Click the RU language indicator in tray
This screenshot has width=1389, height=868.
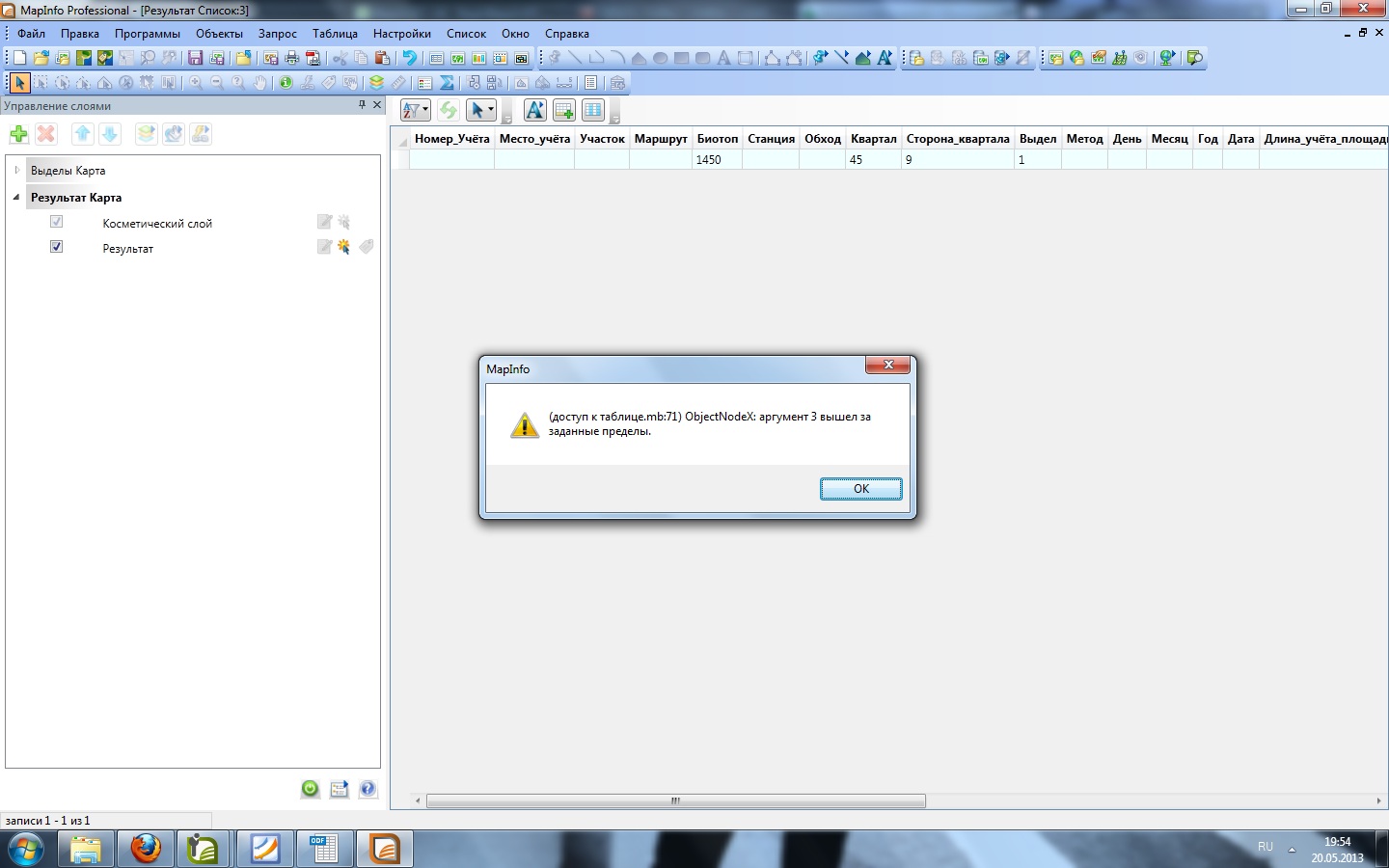pos(1266,847)
